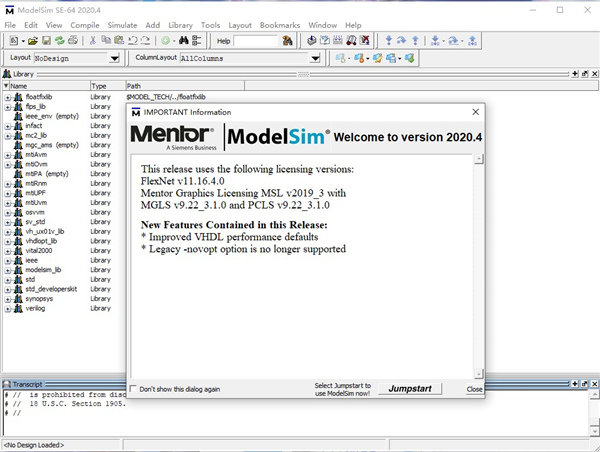This screenshot has width=600, height=452.
Task: Click the Cut scissors icon
Action: pyautogui.click(x=92, y=41)
